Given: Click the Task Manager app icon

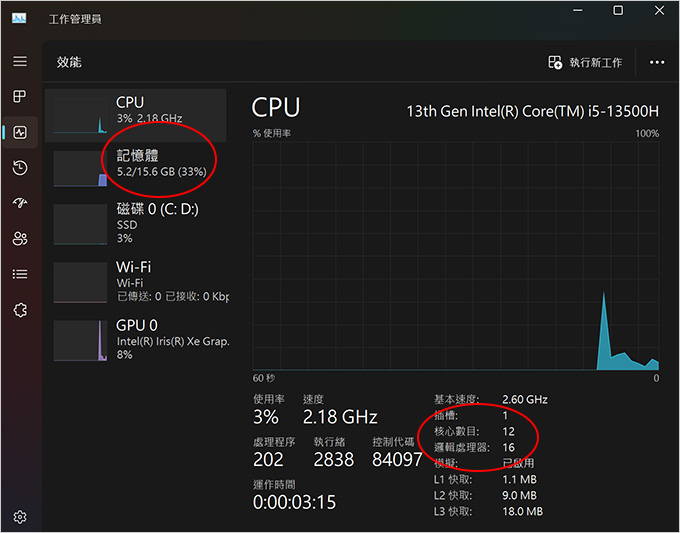Looking at the screenshot, I should pyautogui.click(x=19, y=18).
